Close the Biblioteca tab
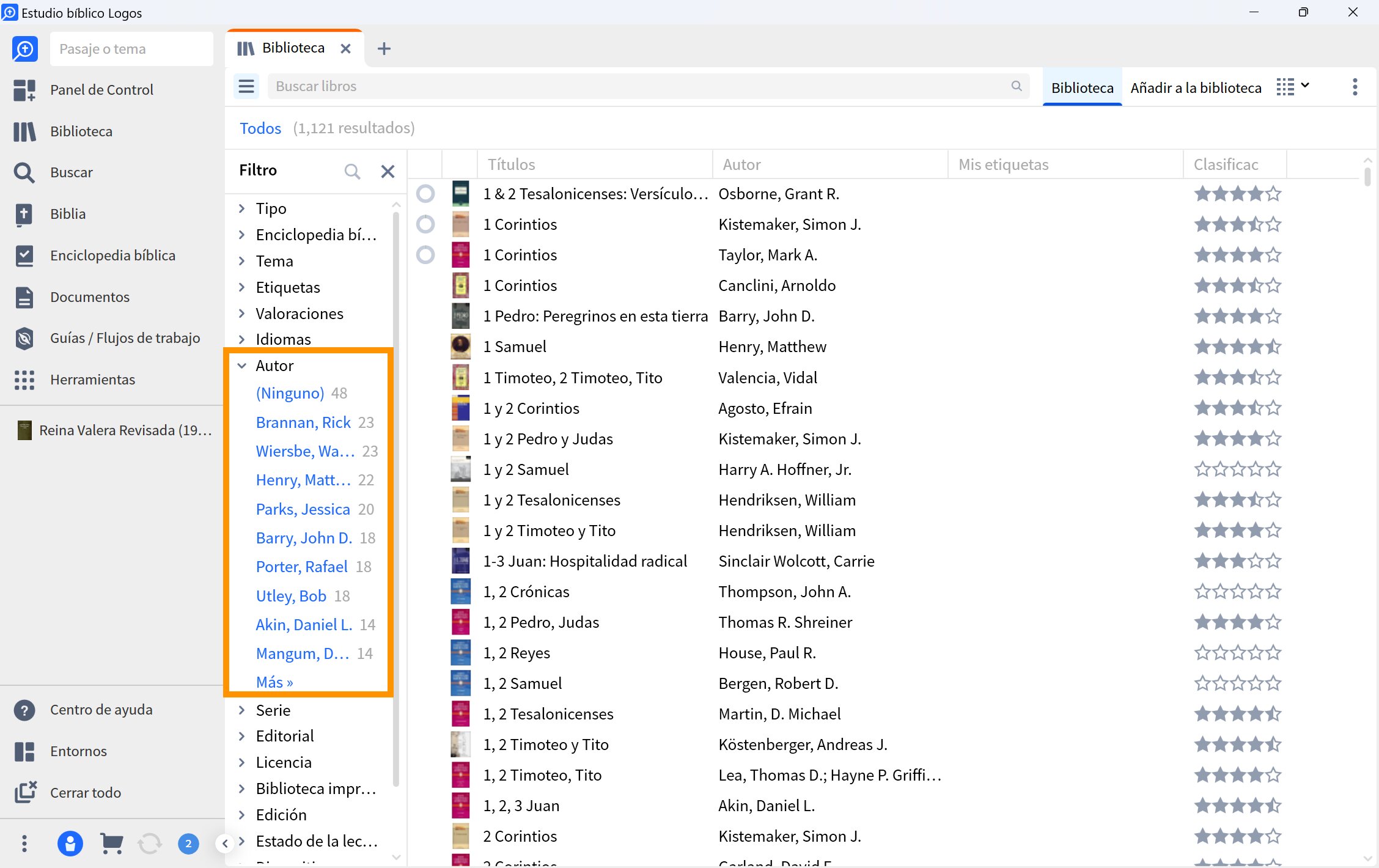1379x868 pixels. tap(345, 48)
